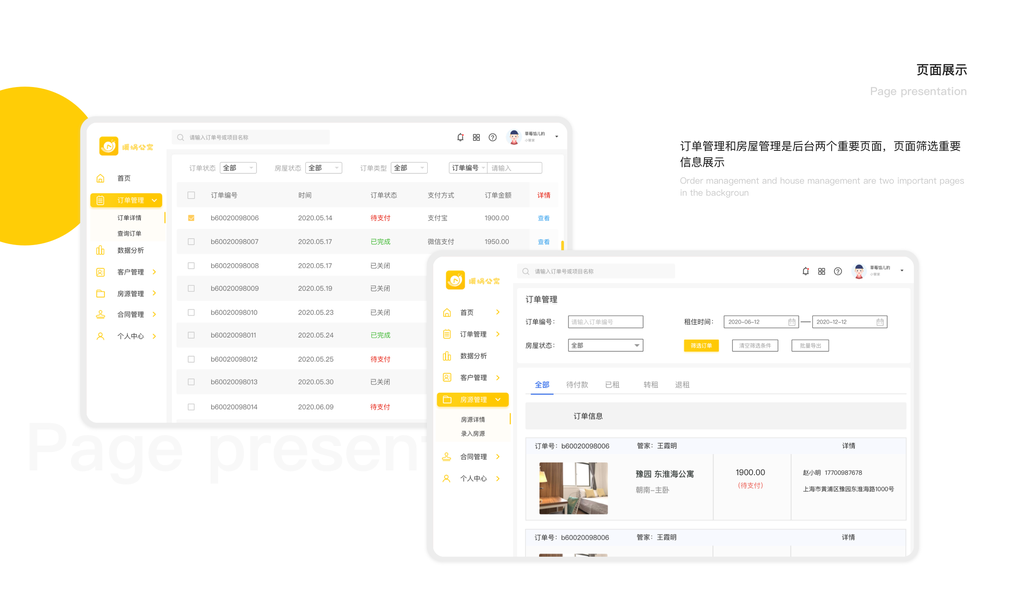
Task: Open the calendar icon of the 2020-06-12 date field
Action: pyautogui.click(x=791, y=322)
